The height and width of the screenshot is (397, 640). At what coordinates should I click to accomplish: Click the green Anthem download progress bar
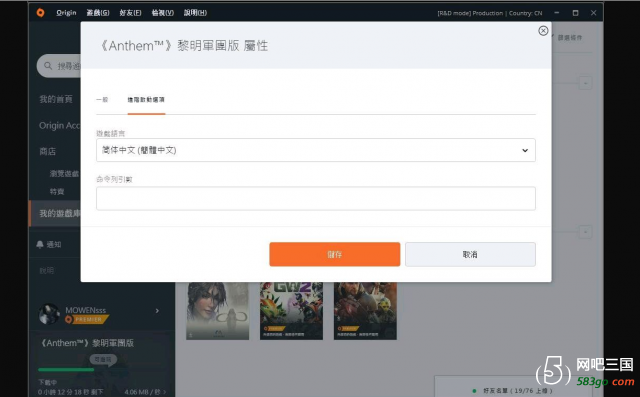pos(66,370)
